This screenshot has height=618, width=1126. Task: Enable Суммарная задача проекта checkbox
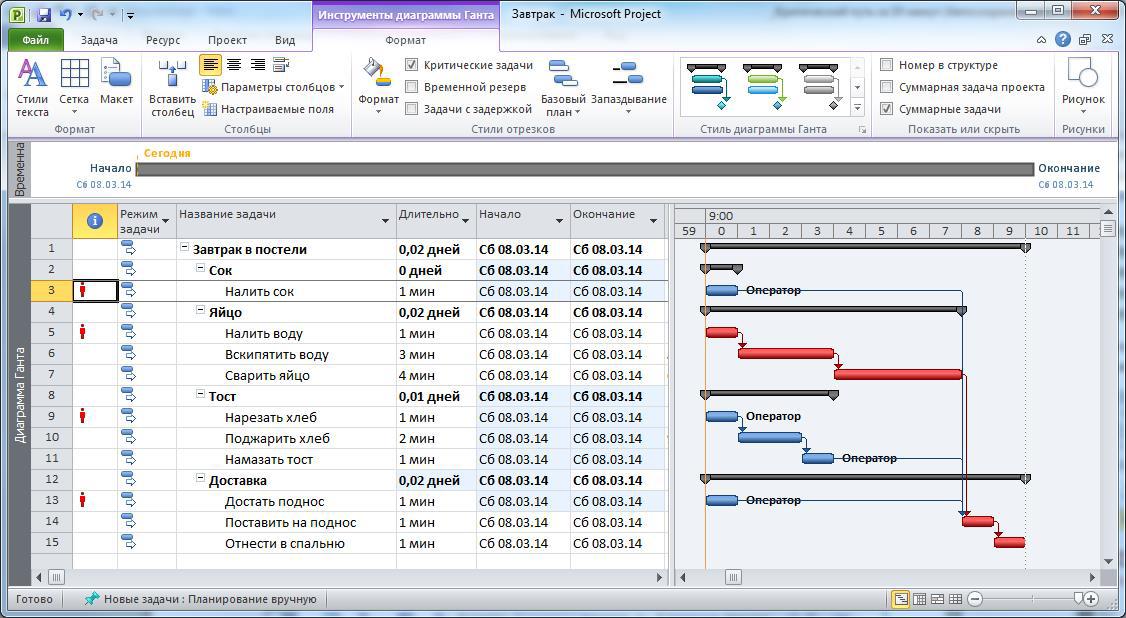887,87
